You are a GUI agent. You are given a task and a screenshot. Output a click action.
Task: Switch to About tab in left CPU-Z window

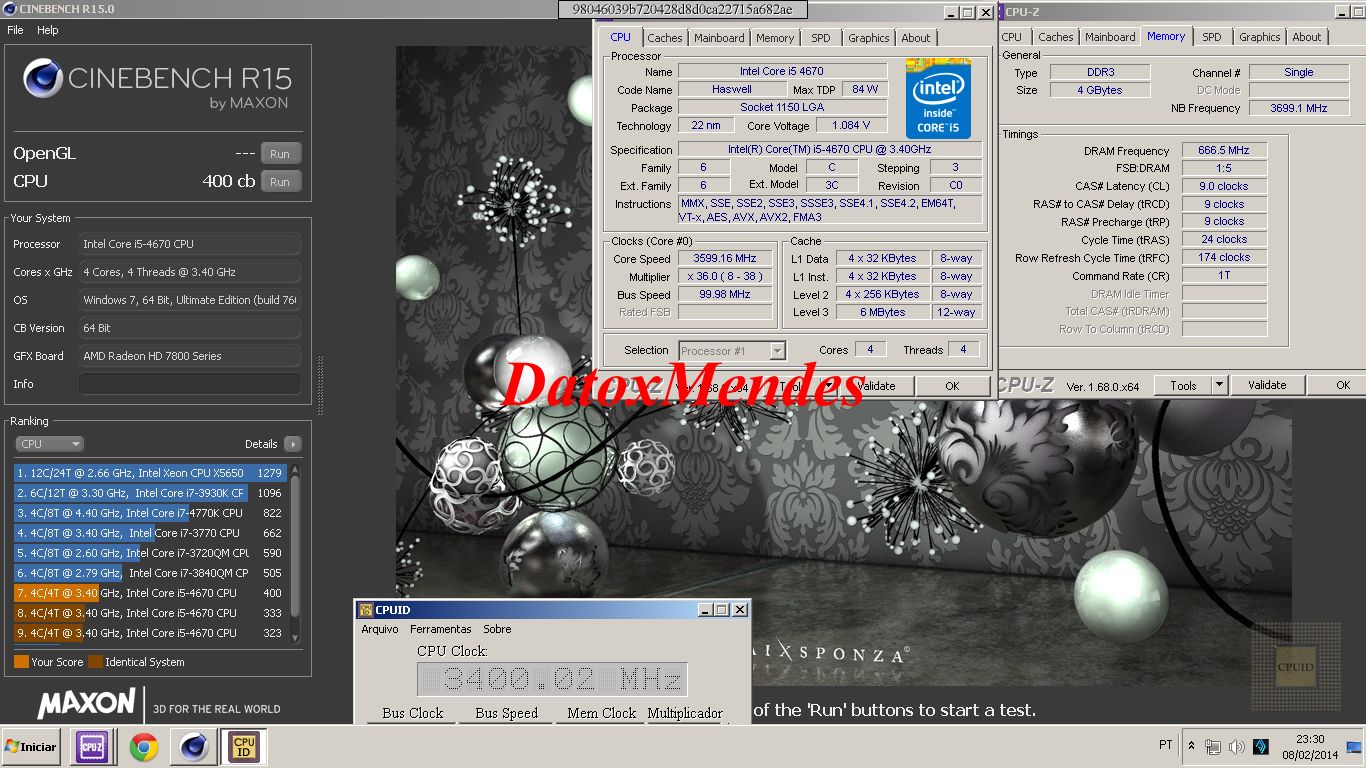point(916,38)
